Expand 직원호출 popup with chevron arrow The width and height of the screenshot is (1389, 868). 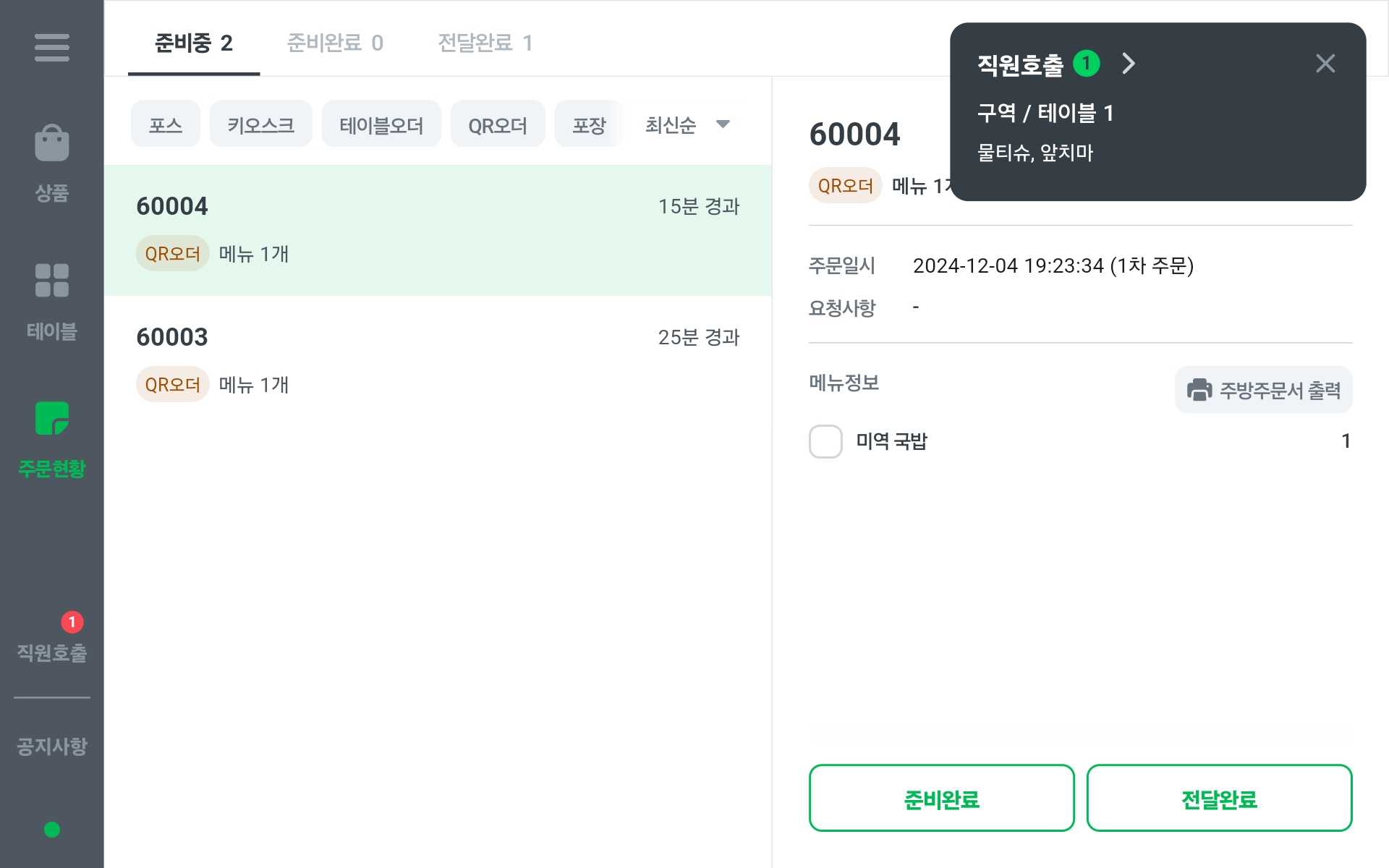(1129, 64)
